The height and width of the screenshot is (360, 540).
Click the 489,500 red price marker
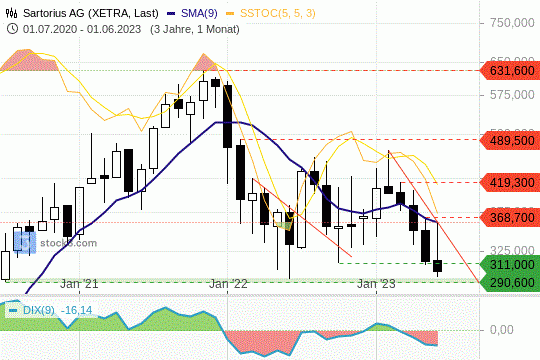[510, 141]
